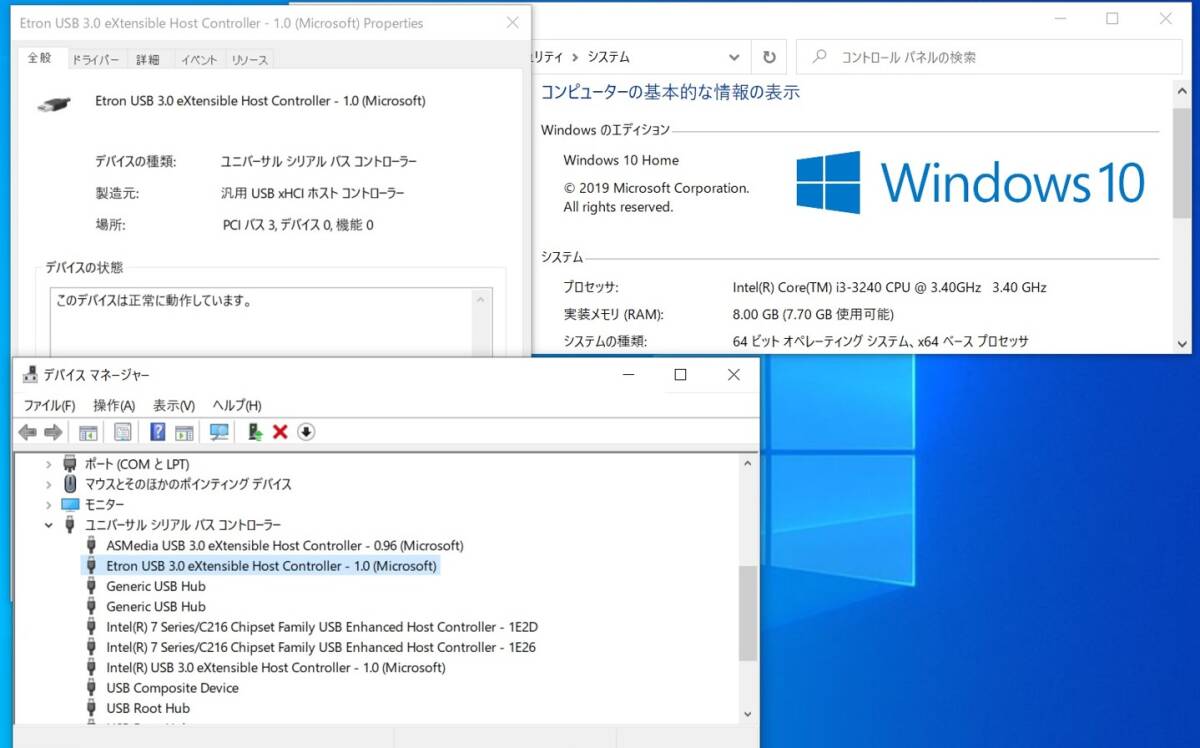Click scroll-down arrow in Device Manager tree
Screen dimensions: 1200x748
click(x=748, y=714)
